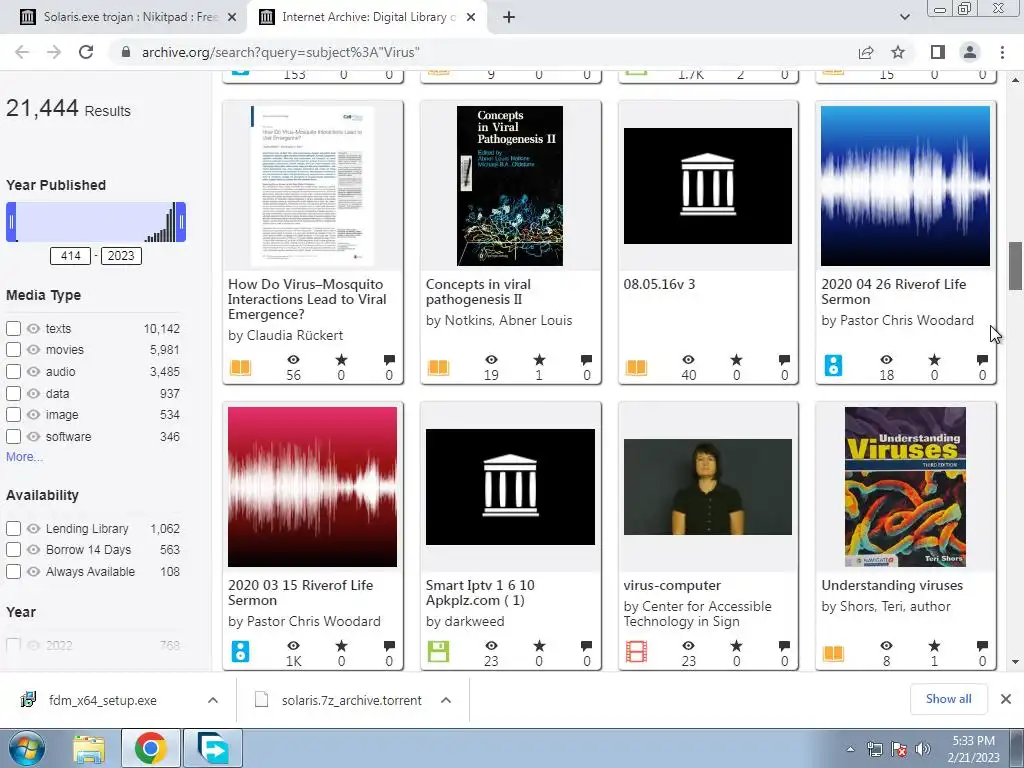Go back to previous page
The height and width of the screenshot is (768, 1024).
(22, 52)
